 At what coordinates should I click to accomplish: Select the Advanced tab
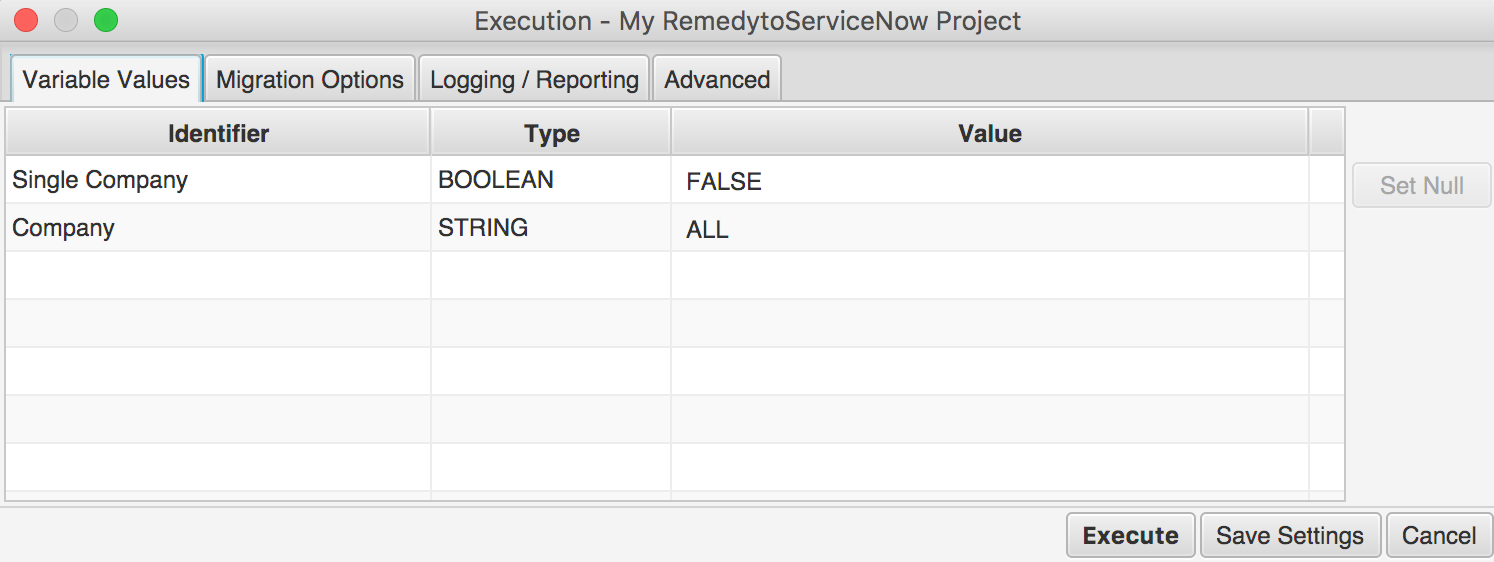(x=717, y=79)
